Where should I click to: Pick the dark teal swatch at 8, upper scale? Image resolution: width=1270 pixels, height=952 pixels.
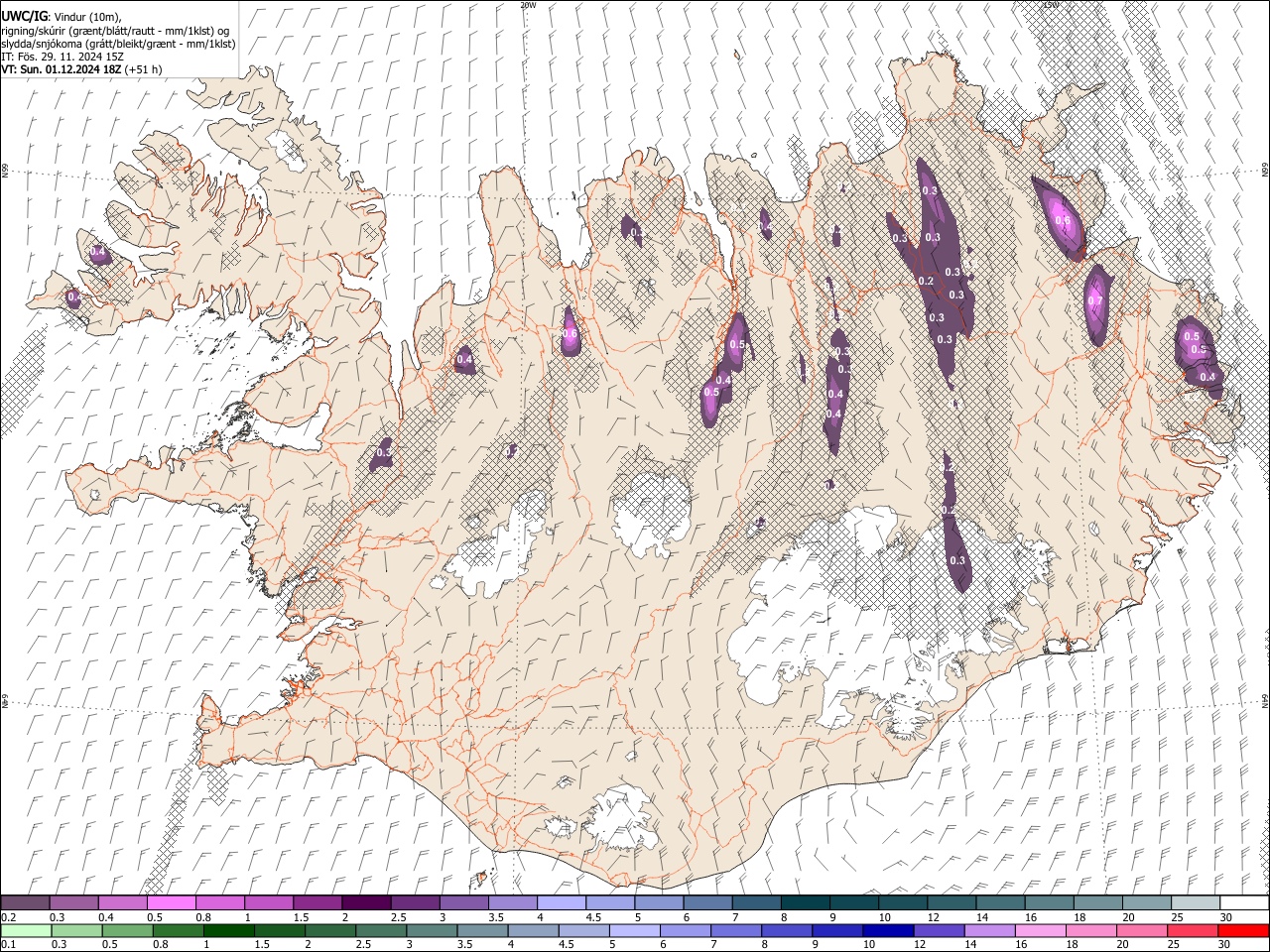coord(806,903)
